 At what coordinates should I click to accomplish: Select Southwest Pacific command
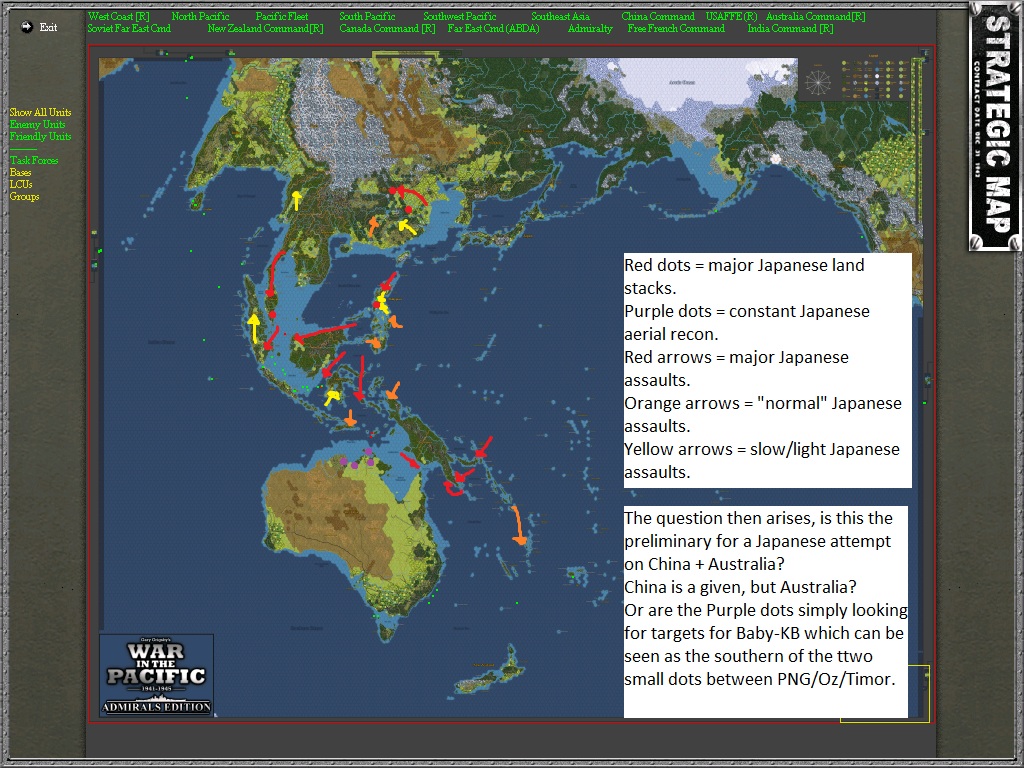460,16
